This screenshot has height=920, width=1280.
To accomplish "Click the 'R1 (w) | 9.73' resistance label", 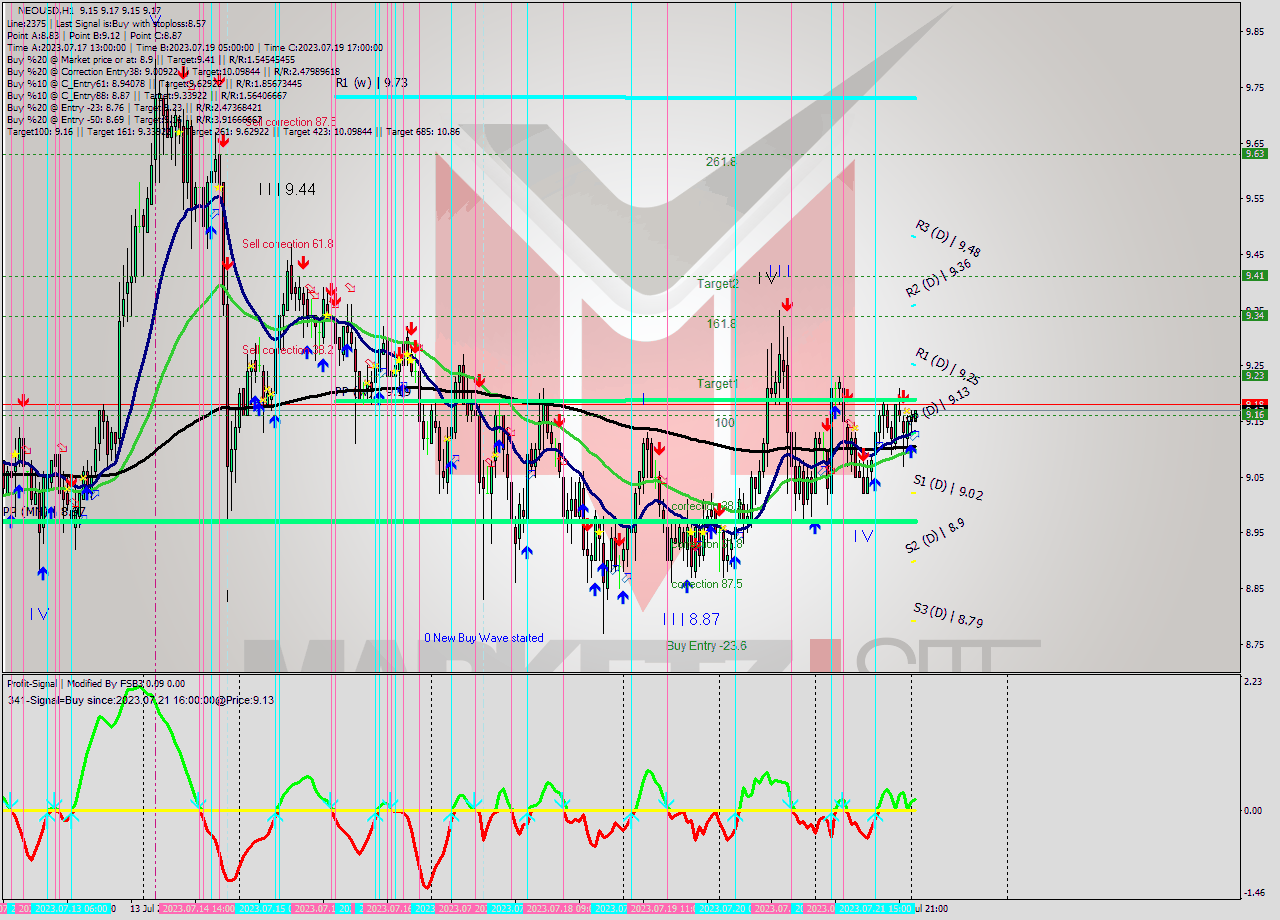I will [372, 83].
